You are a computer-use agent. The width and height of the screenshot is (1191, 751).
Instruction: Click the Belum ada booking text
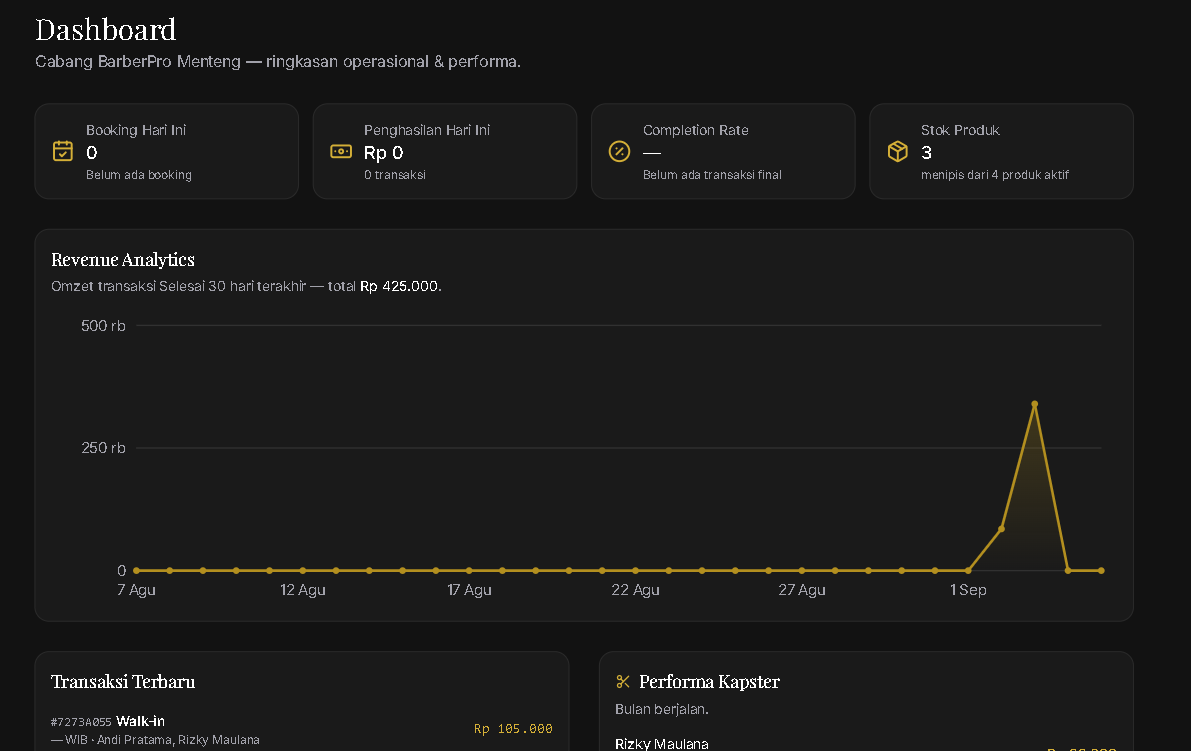(139, 175)
